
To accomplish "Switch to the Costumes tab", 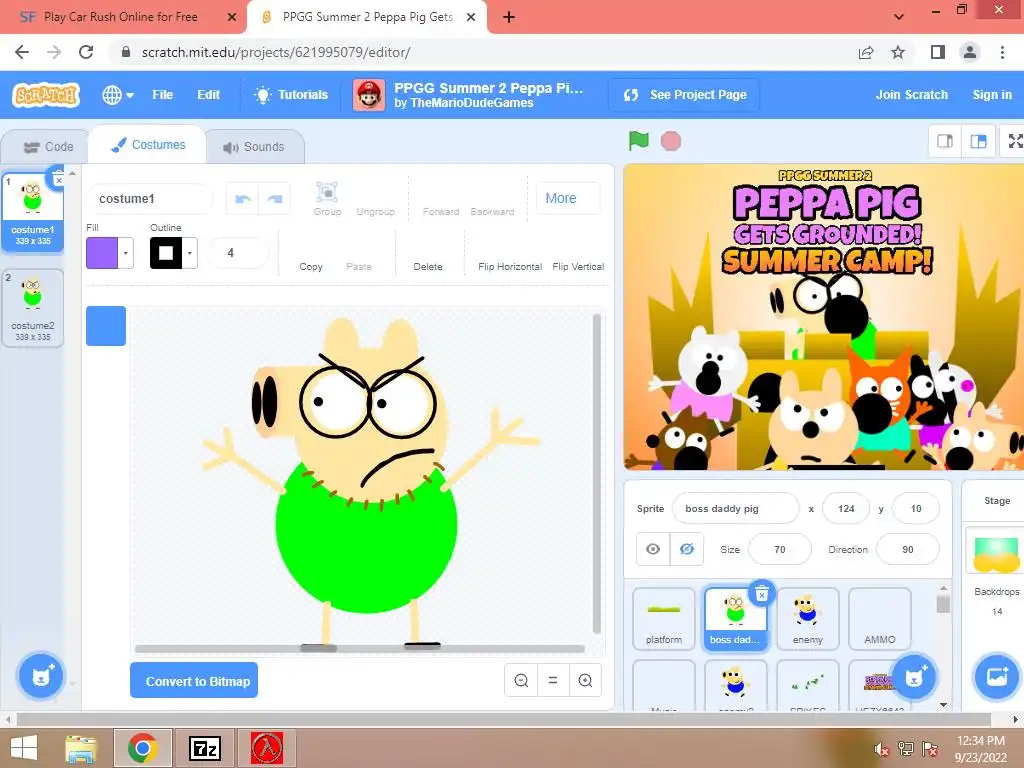I will (x=148, y=145).
